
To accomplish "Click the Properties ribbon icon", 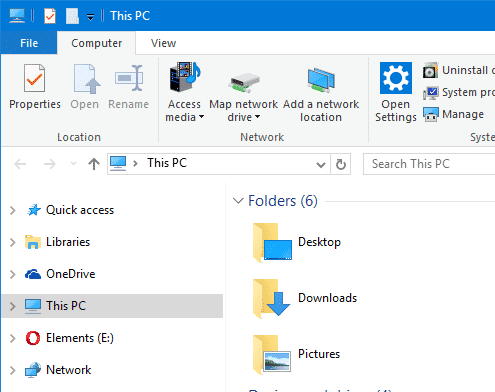I will (x=34, y=78).
